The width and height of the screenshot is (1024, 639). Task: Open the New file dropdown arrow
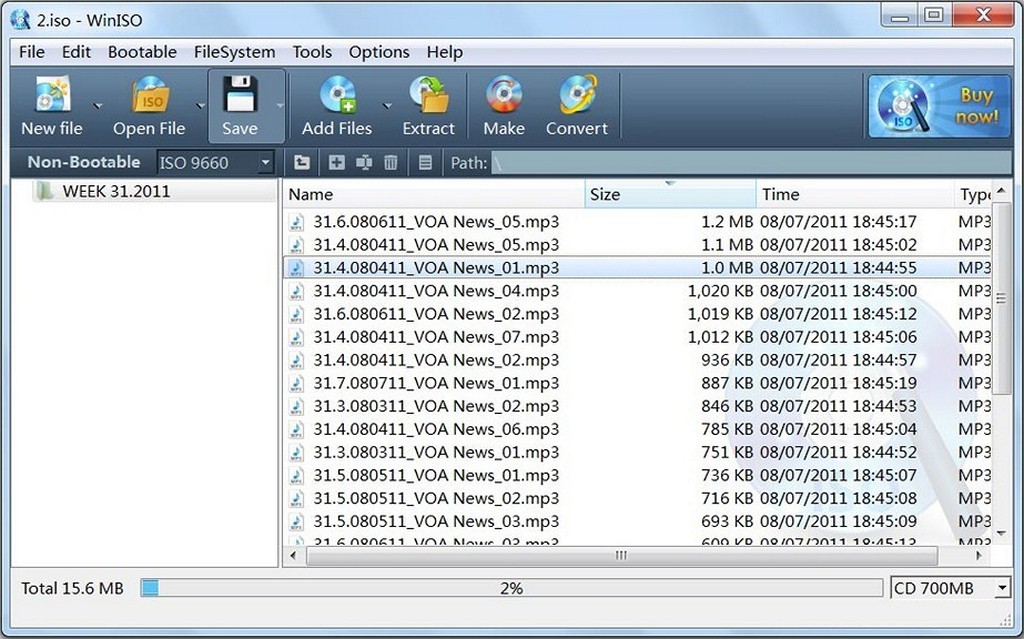click(x=97, y=105)
